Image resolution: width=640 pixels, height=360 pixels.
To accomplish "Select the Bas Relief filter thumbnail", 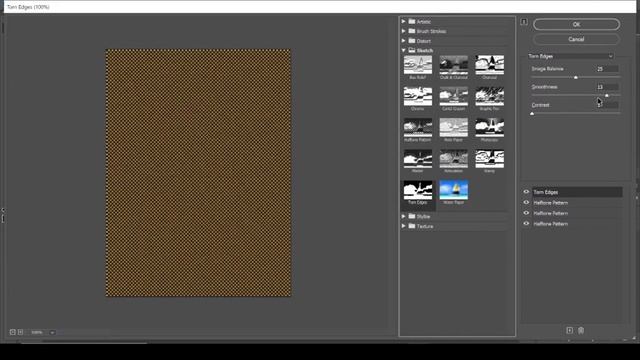I will coord(418,65).
